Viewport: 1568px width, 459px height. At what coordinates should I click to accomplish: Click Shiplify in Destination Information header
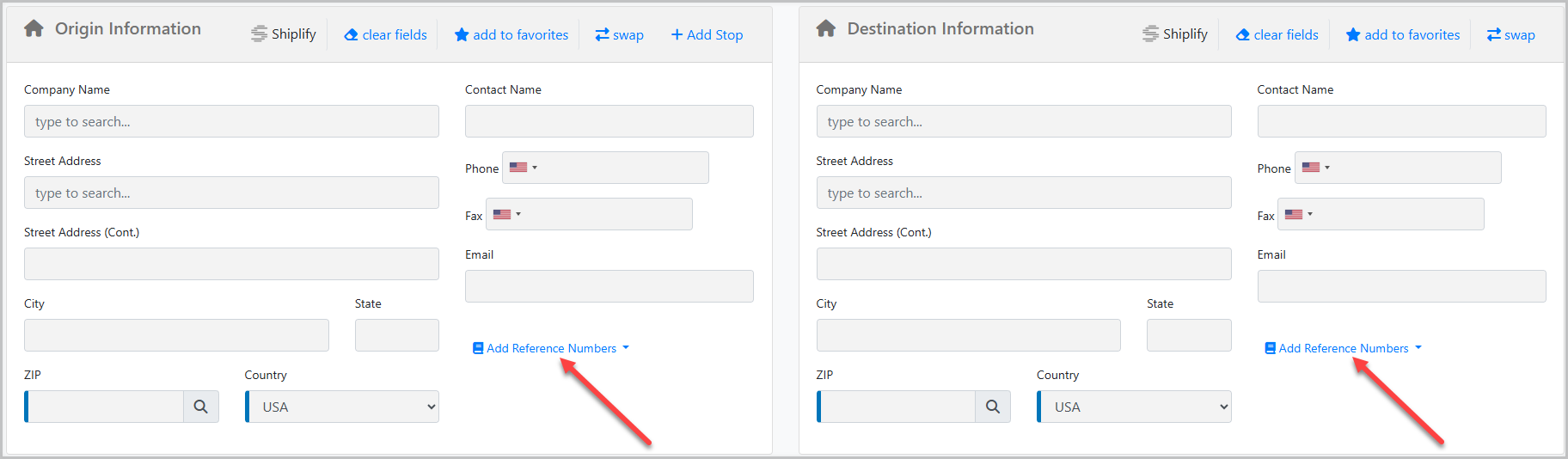[1175, 34]
